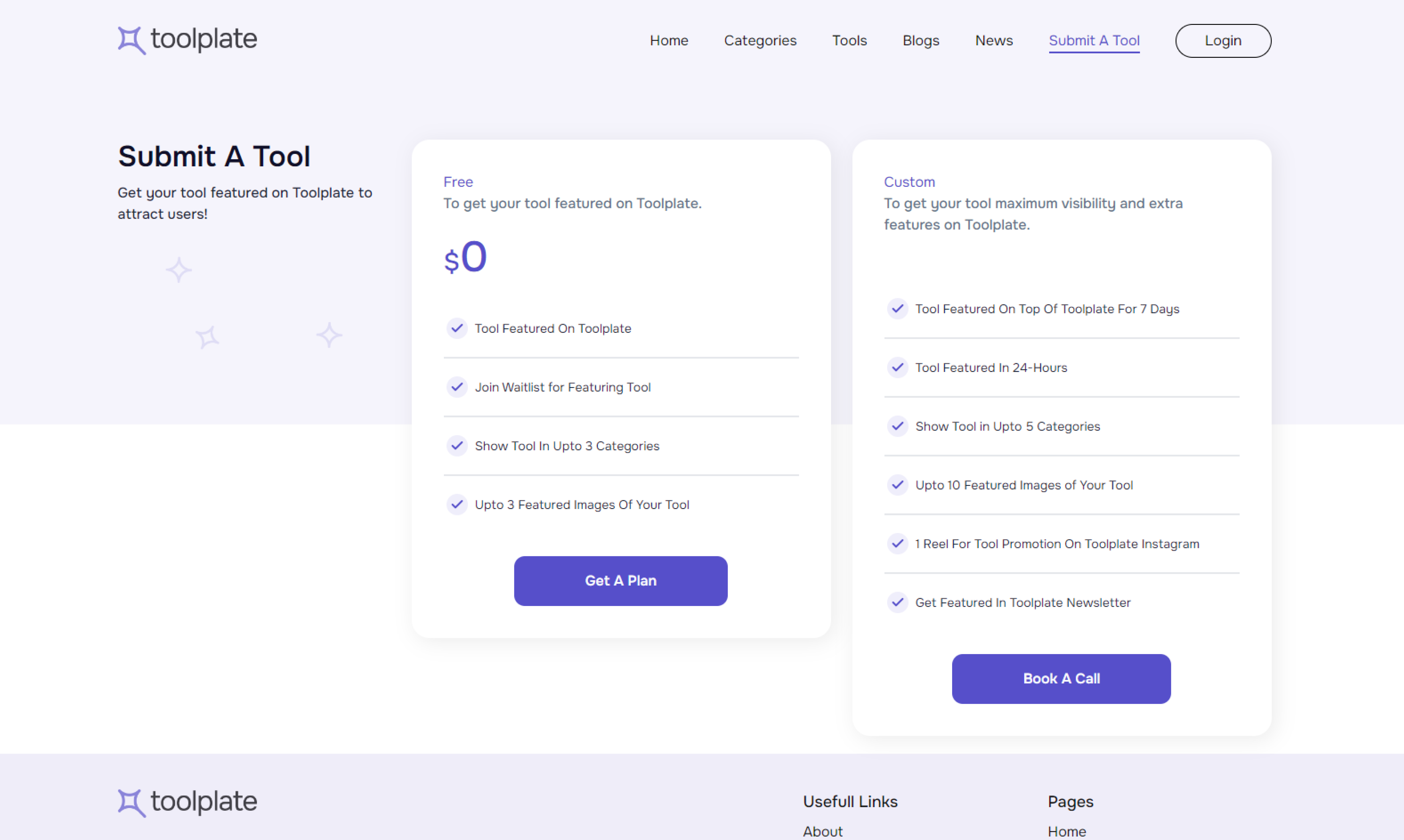Screen dimensions: 1404x840
Task: Click checkmark beside Tool Featured On Toolplate
Action: pos(457,328)
